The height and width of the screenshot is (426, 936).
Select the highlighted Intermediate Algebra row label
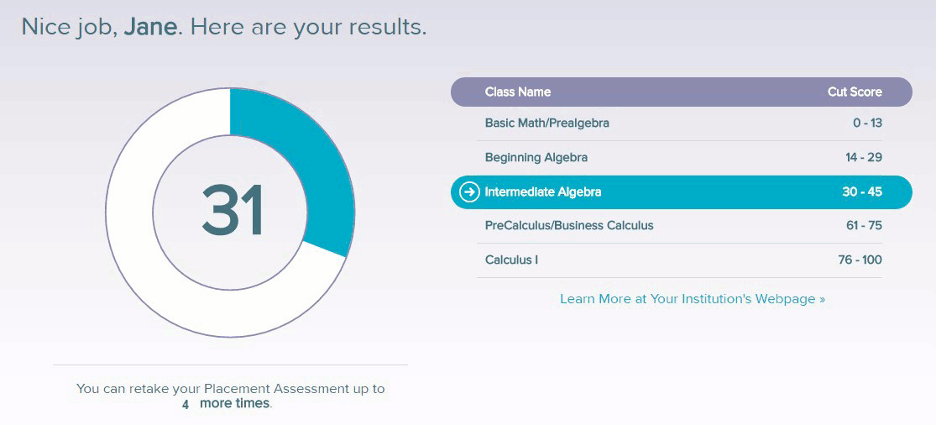pyautogui.click(x=543, y=192)
